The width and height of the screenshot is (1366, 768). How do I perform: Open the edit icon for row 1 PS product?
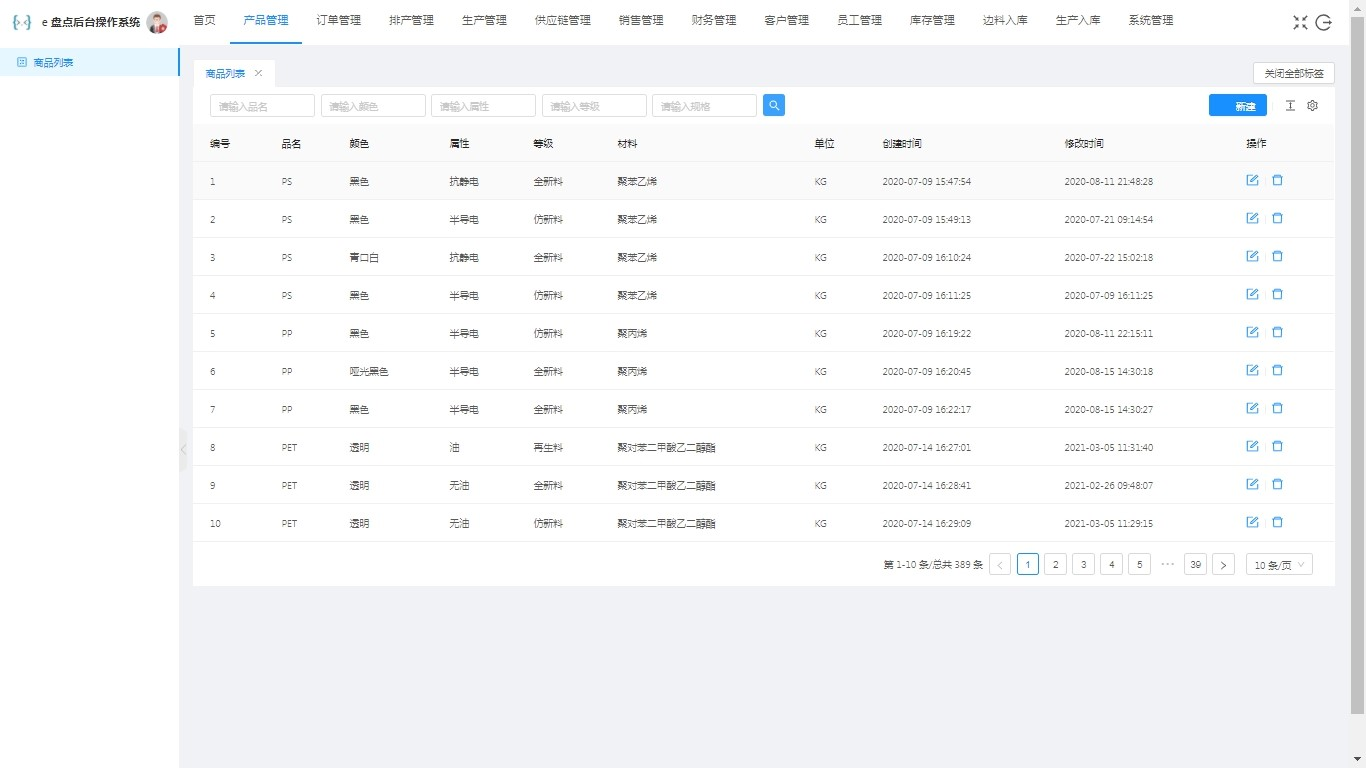(x=1252, y=180)
